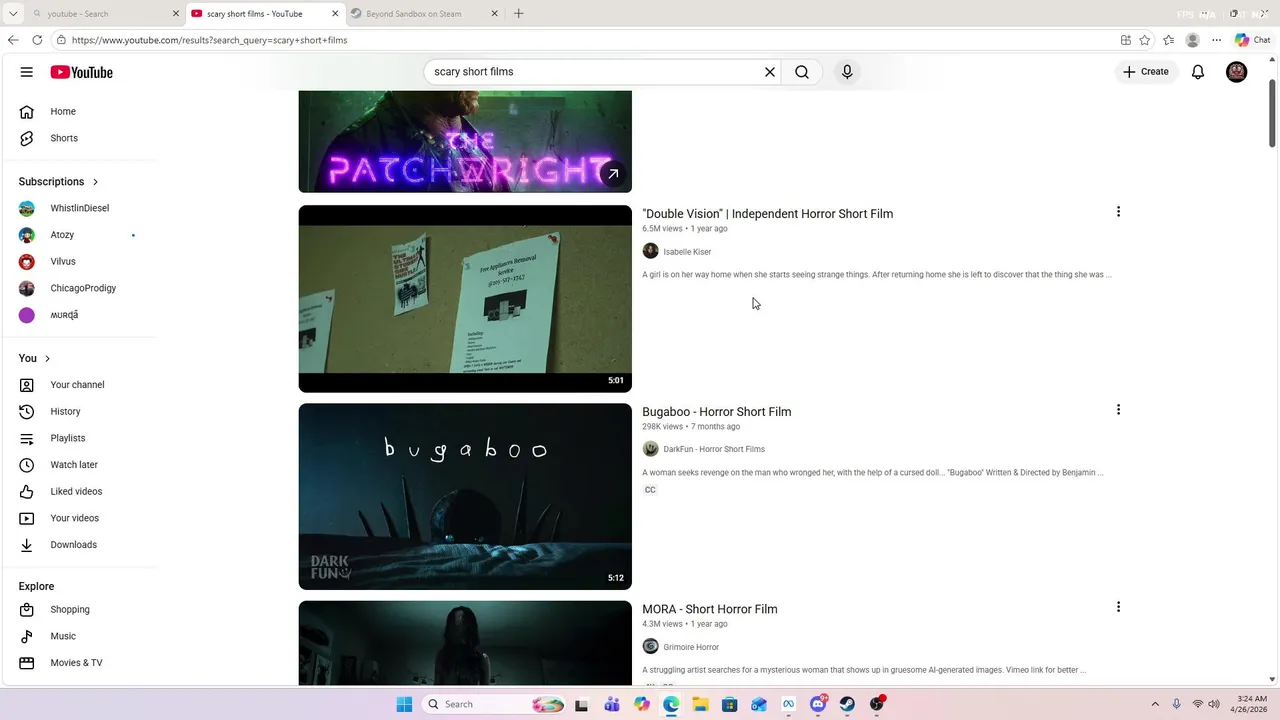
Task: Click the YouTube logo
Action: pos(81,72)
